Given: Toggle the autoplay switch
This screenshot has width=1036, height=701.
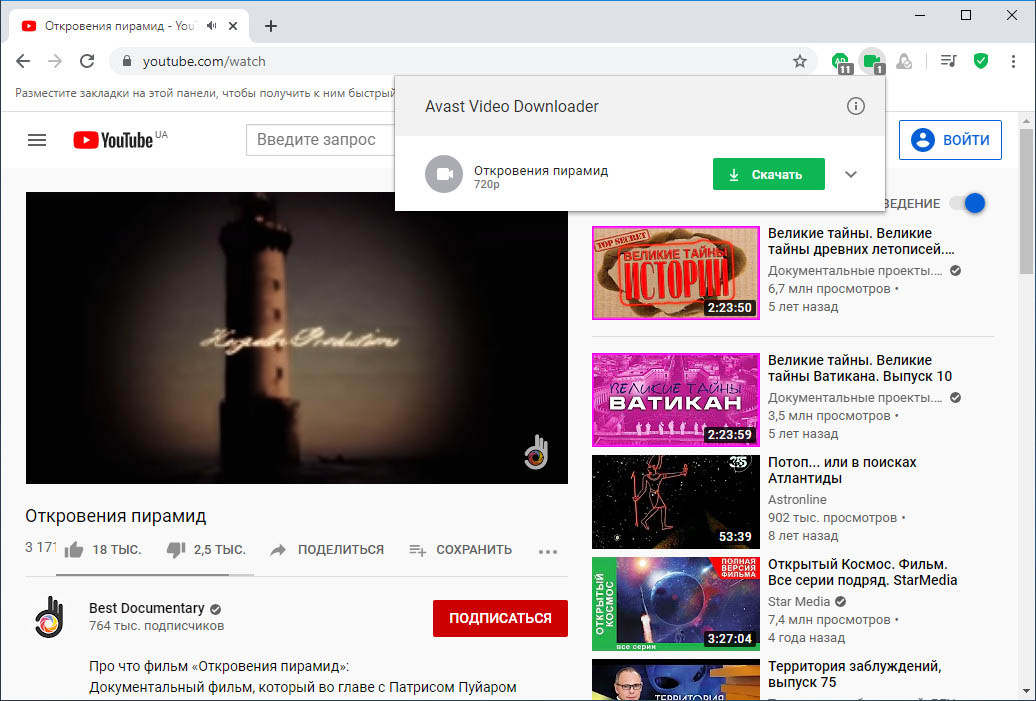Looking at the screenshot, I should coord(968,203).
